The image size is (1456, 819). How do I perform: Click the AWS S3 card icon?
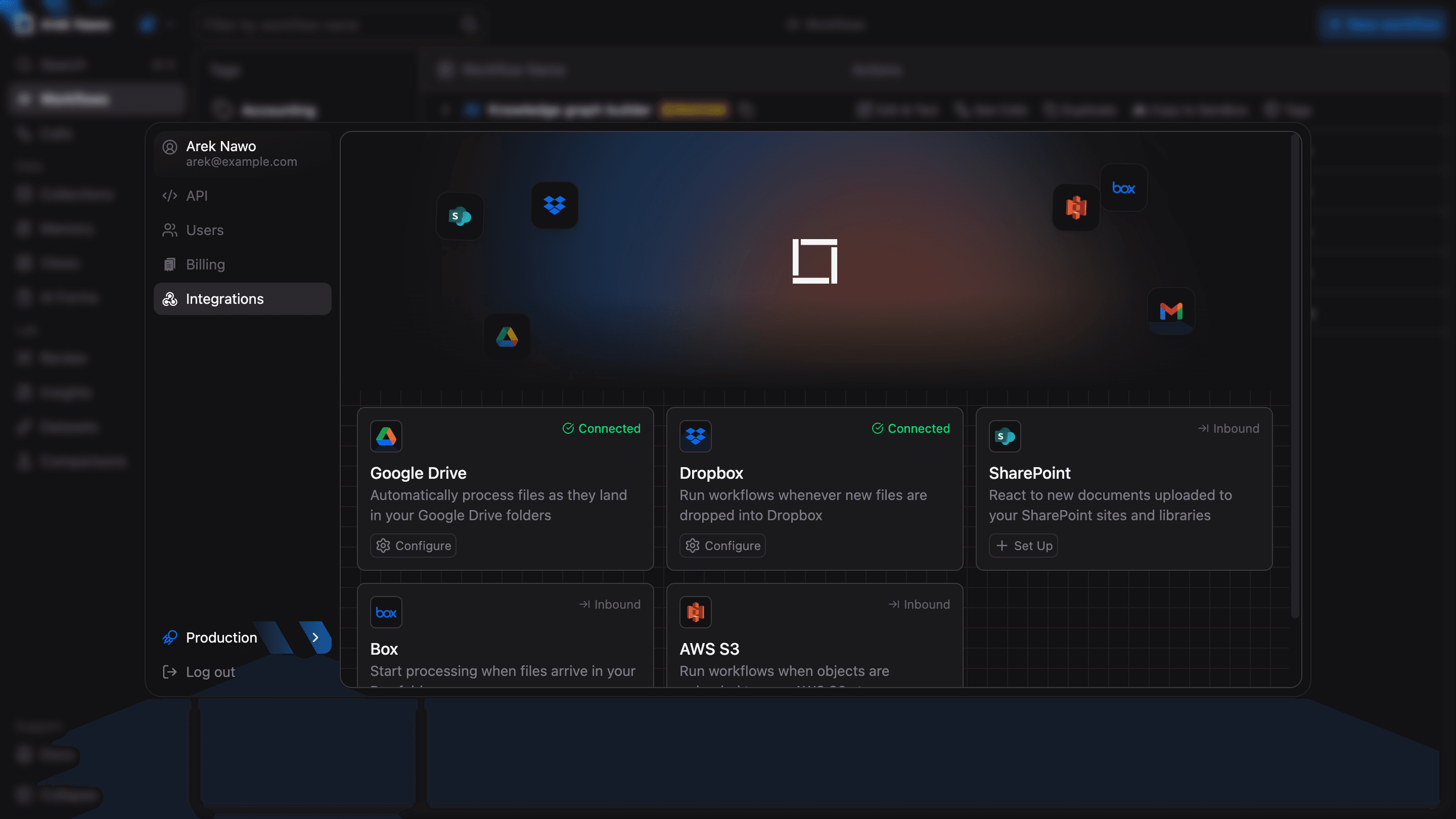click(695, 612)
